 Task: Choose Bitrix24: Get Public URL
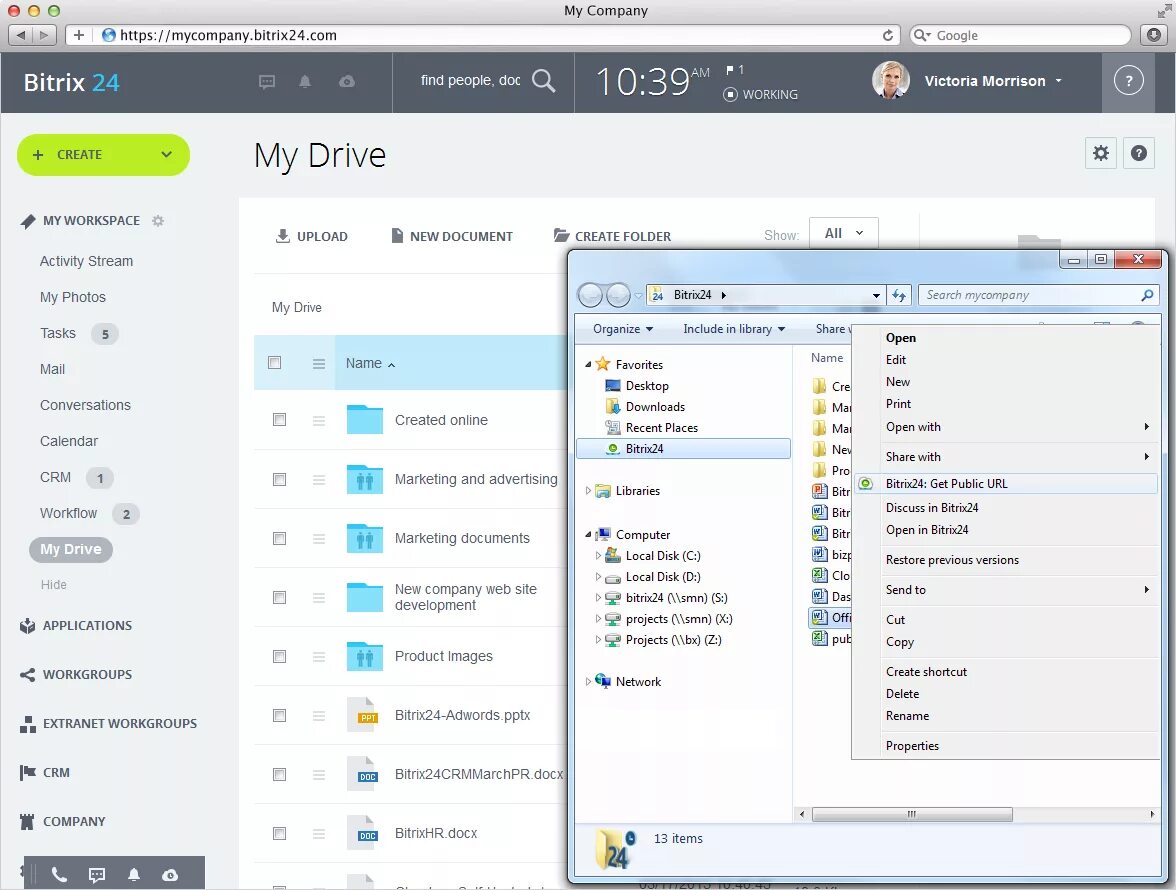tap(1006, 484)
